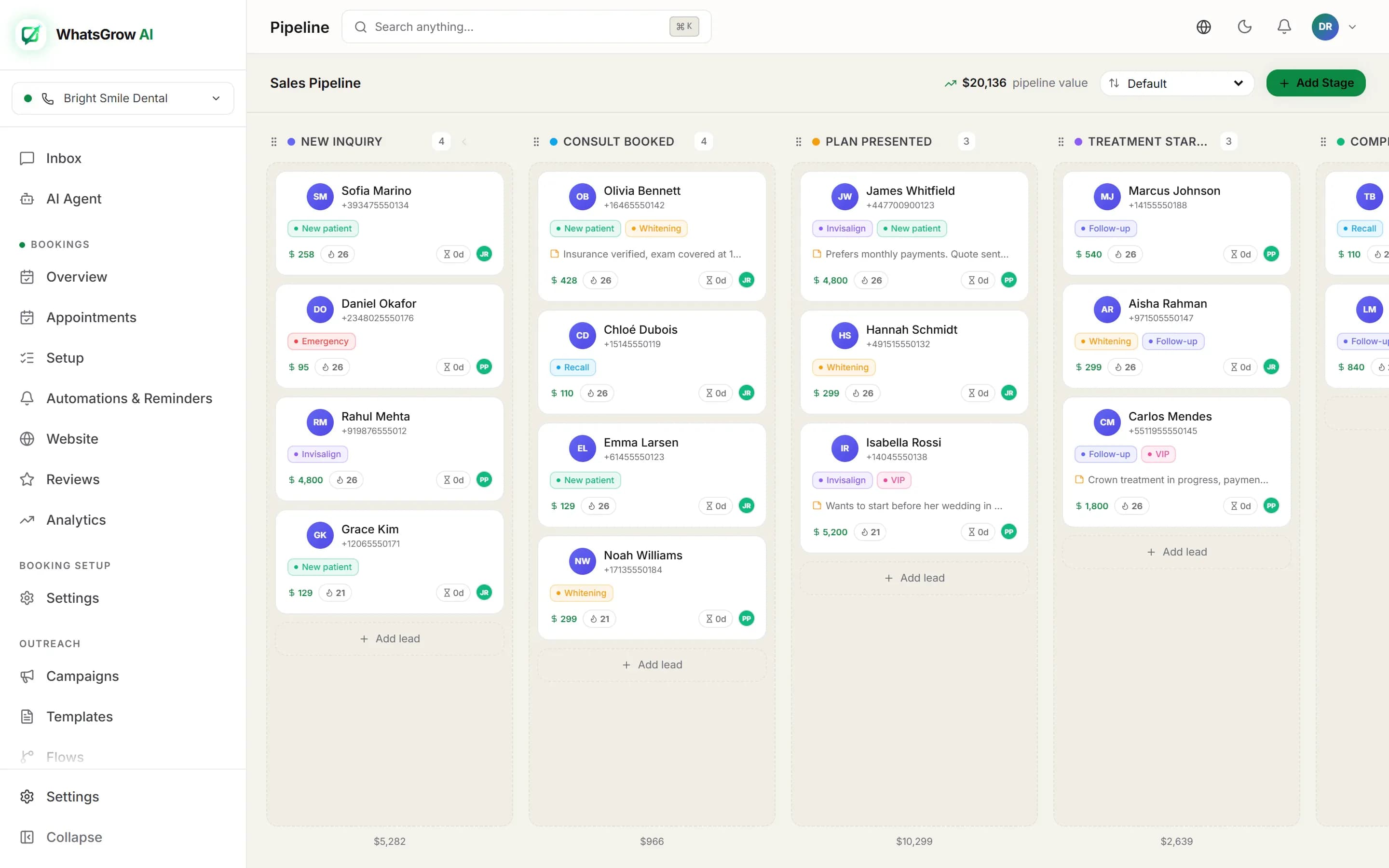
Task: Click the Add Stage button
Action: (x=1316, y=83)
